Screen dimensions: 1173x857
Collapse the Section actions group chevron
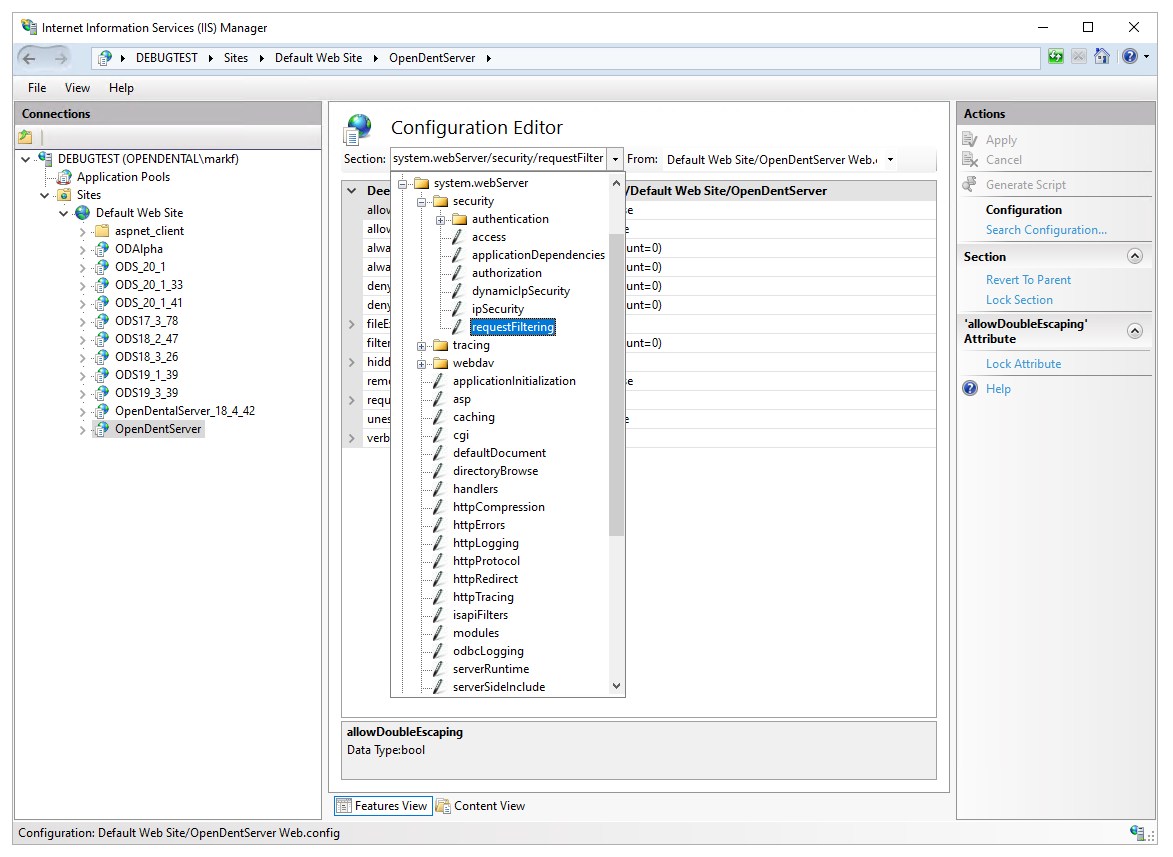[x=1135, y=256]
